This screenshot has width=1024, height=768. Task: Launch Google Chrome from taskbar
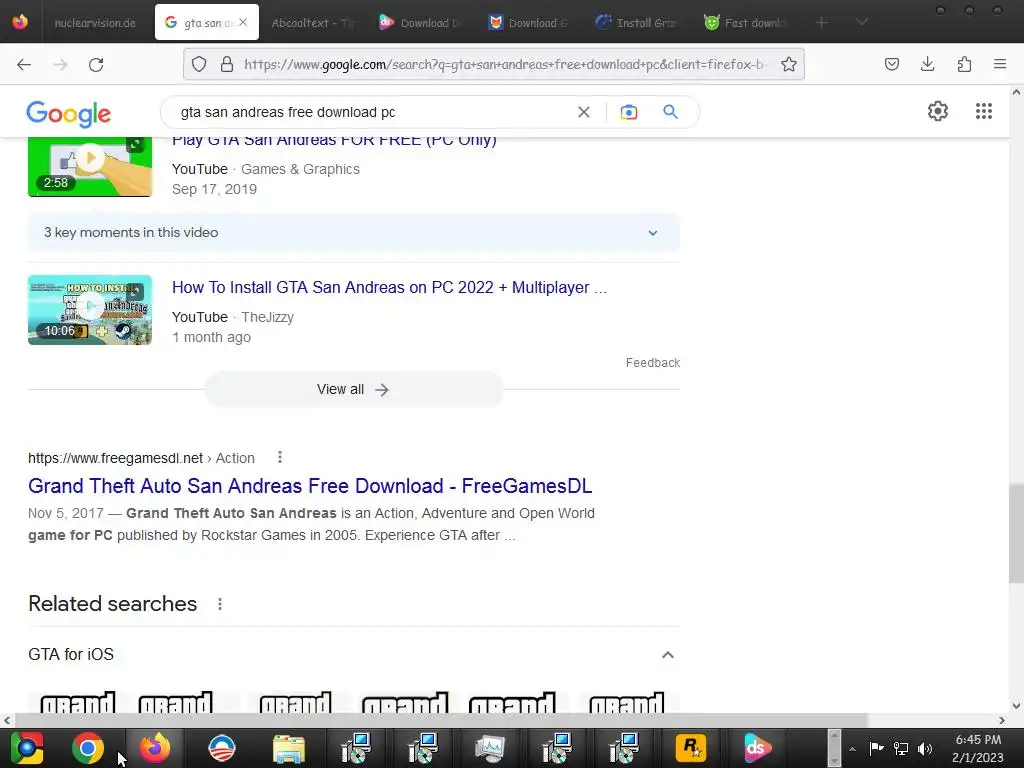click(x=88, y=748)
